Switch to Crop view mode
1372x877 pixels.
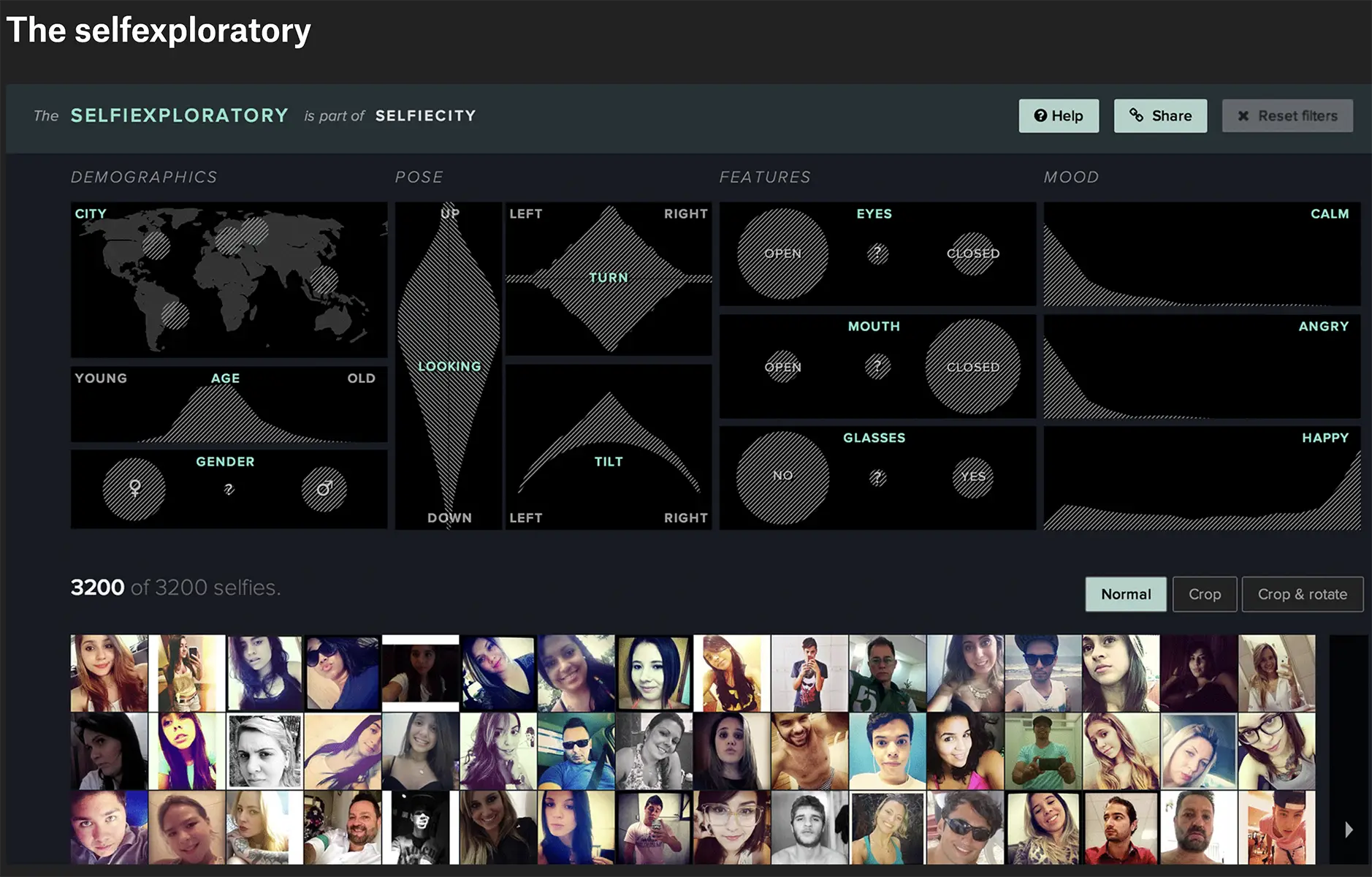(1204, 594)
